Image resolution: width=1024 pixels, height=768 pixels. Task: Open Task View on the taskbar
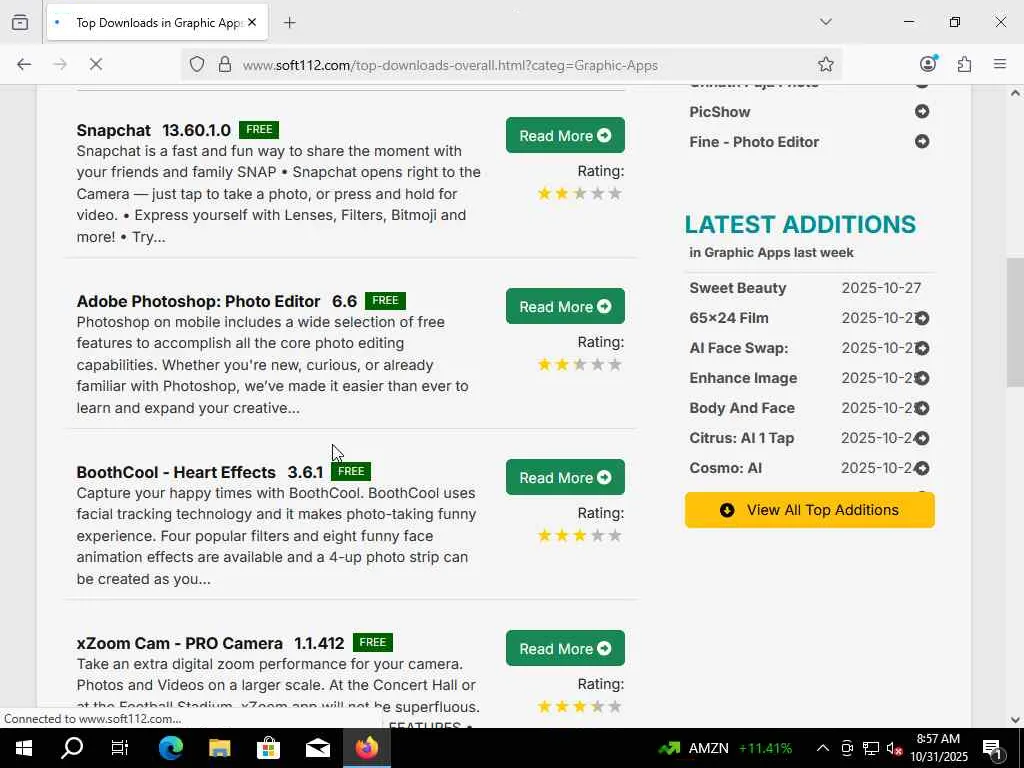(x=120, y=748)
